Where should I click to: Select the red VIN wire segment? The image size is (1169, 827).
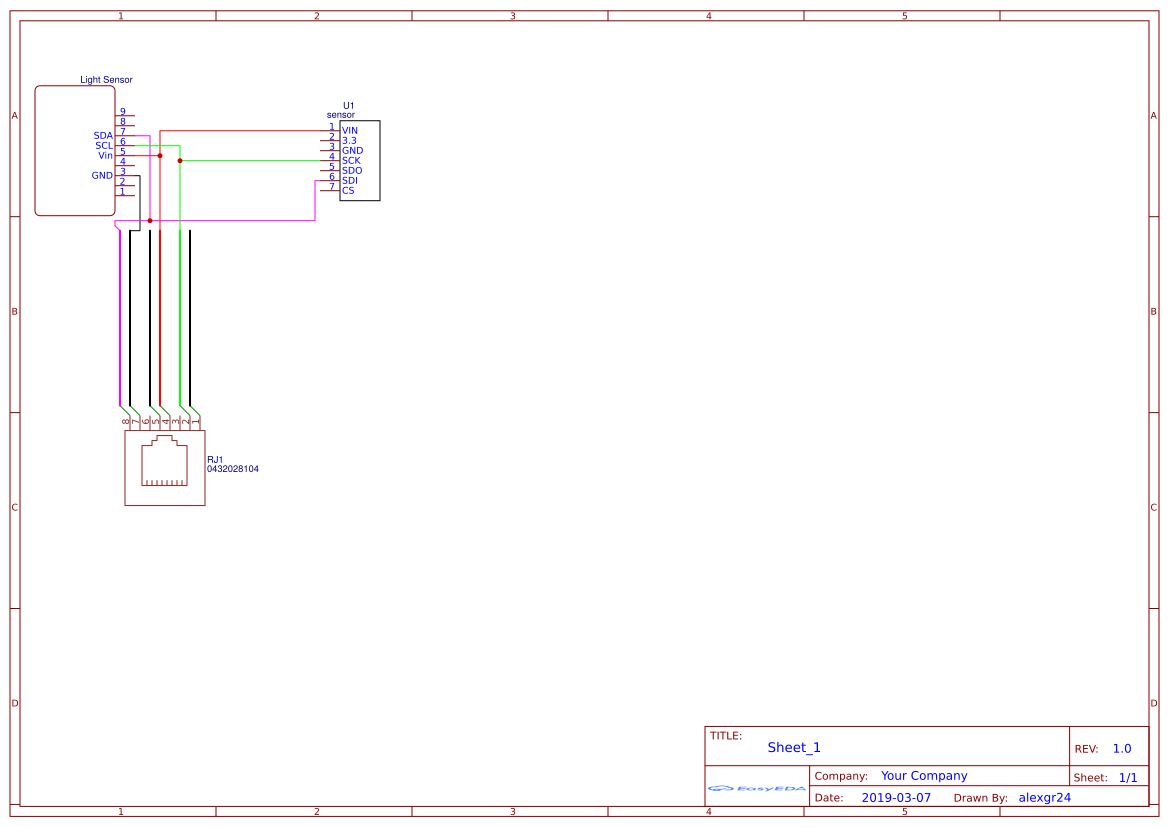[x=250, y=130]
